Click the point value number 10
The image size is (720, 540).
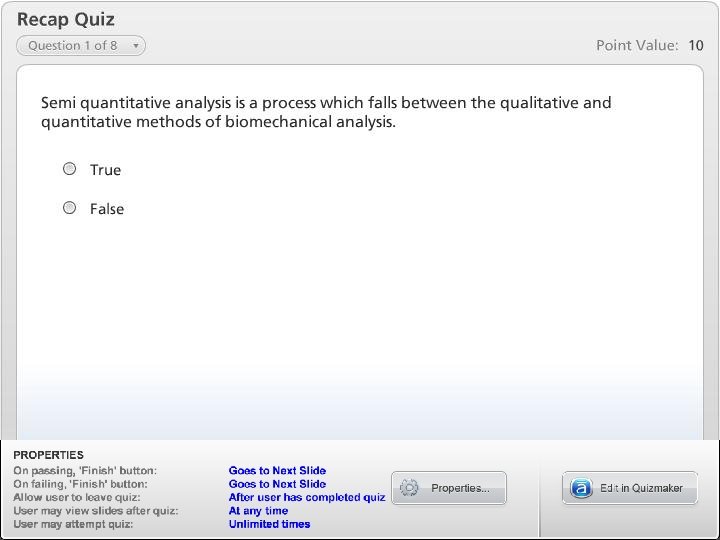click(x=695, y=45)
